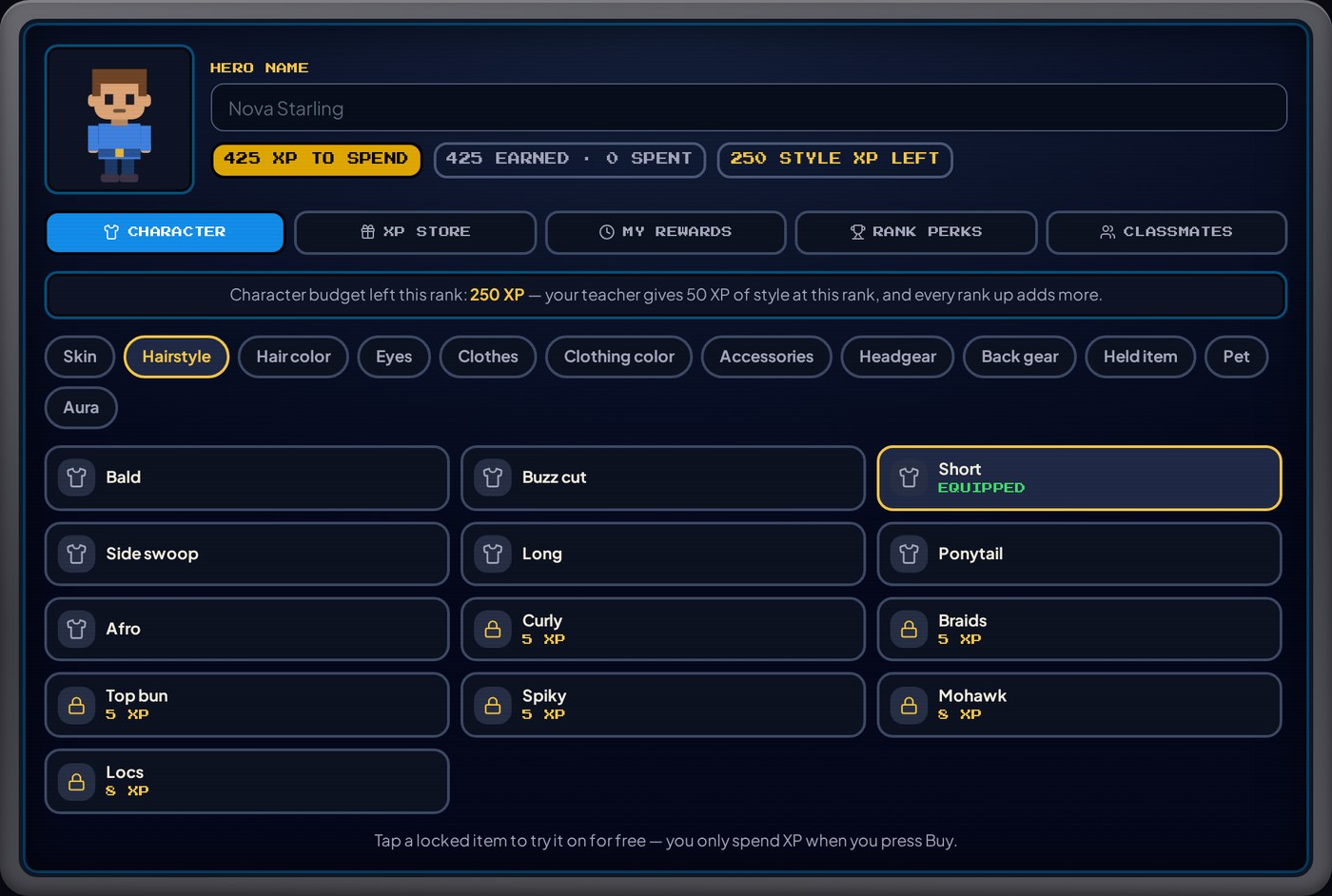Select the Eyes category chip
1332x896 pixels.
pyautogui.click(x=394, y=357)
